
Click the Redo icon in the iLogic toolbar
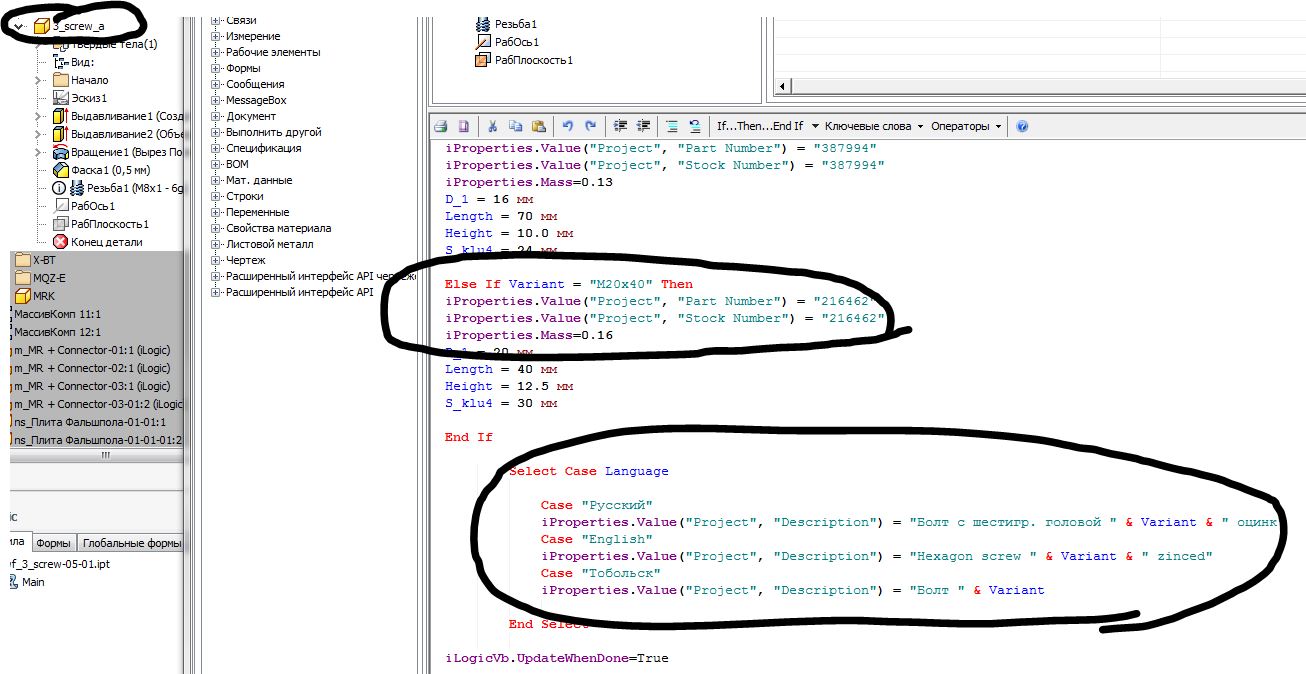point(590,125)
